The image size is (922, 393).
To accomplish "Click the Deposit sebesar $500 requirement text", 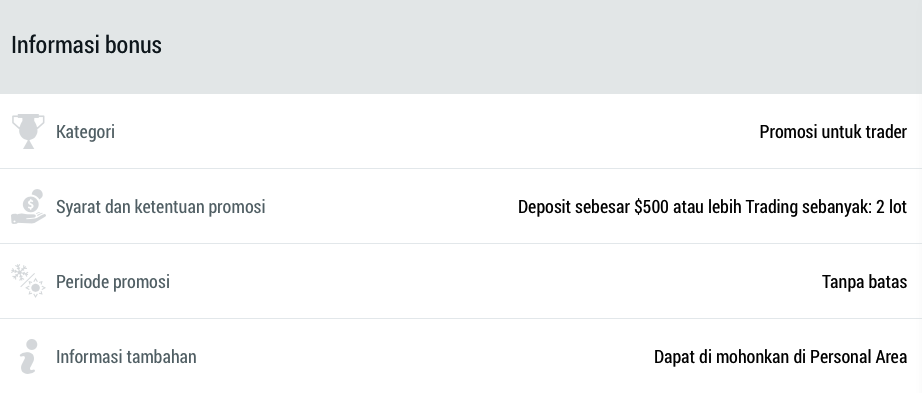I will [x=630, y=207].
